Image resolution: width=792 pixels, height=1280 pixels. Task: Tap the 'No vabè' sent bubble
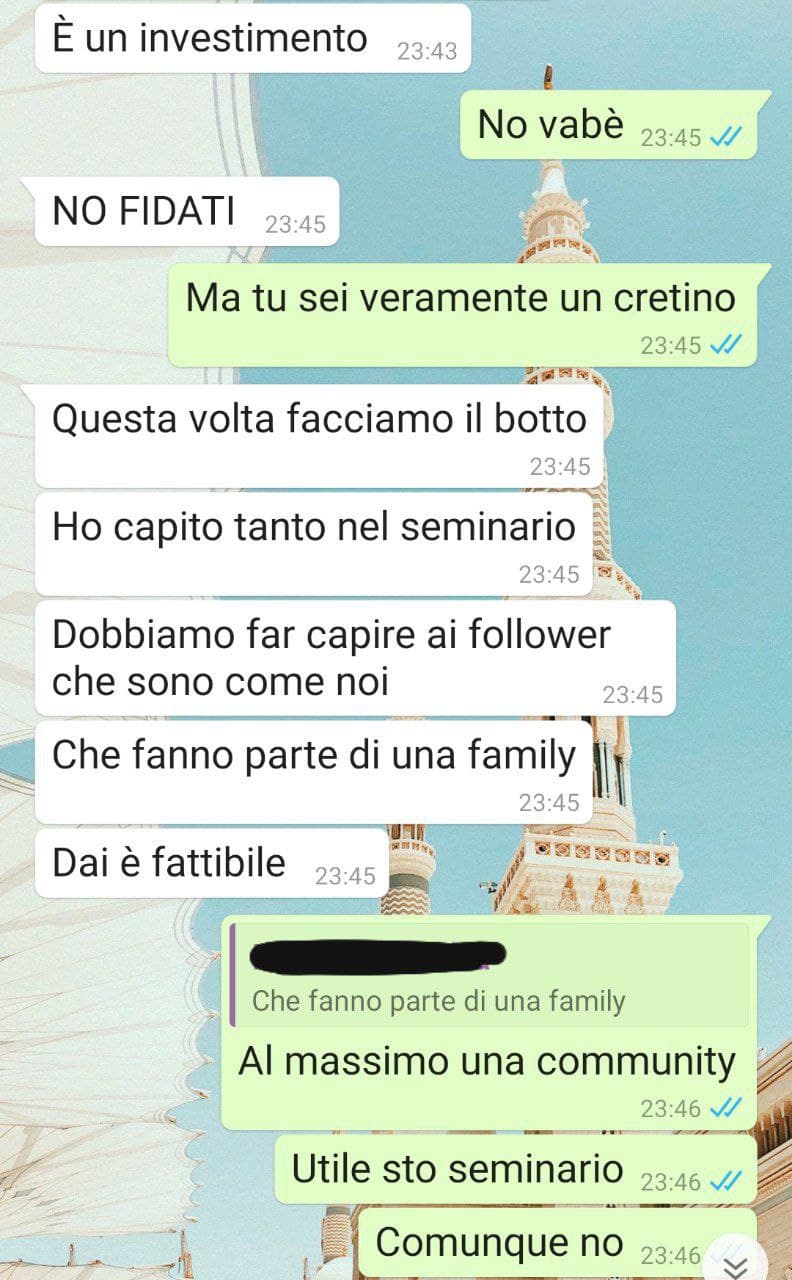pyautogui.click(x=608, y=125)
